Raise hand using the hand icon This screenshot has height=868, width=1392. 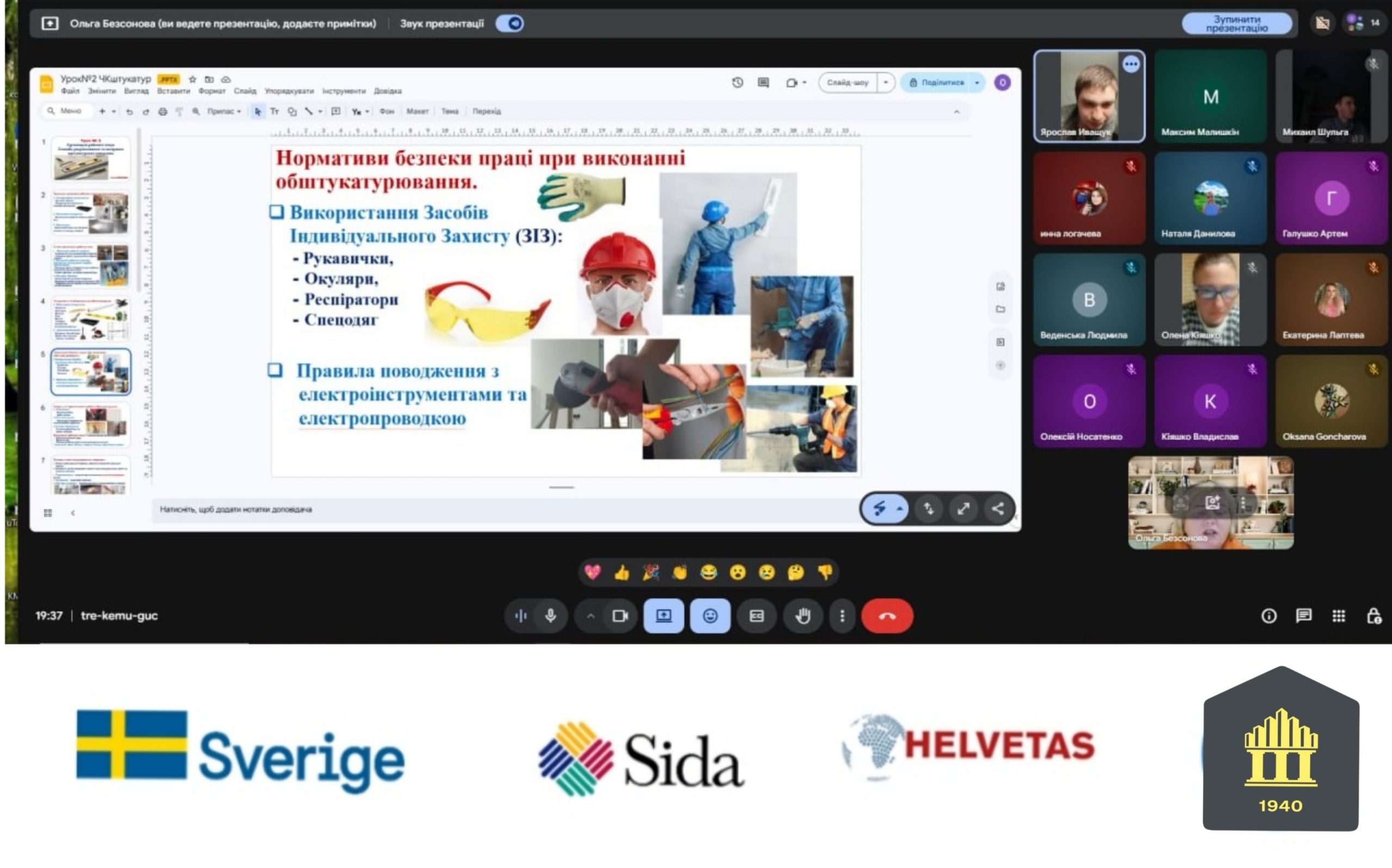point(802,616)
